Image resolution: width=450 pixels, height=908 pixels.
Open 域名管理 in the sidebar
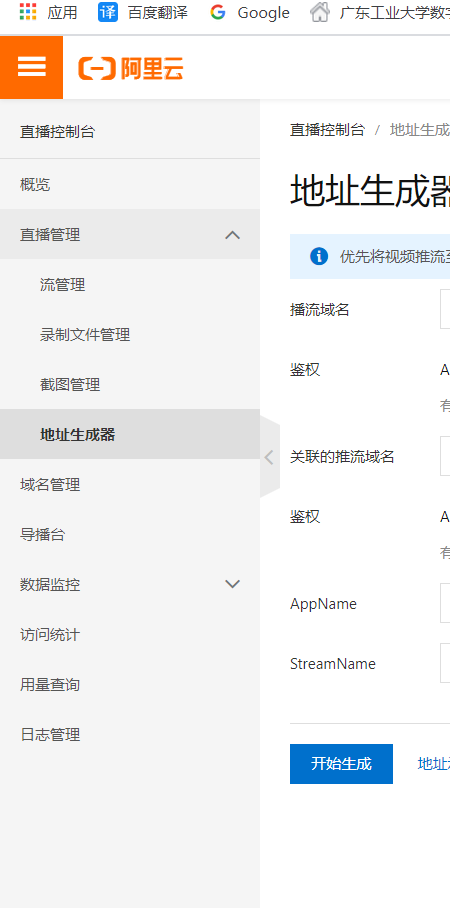pos(130,484)
